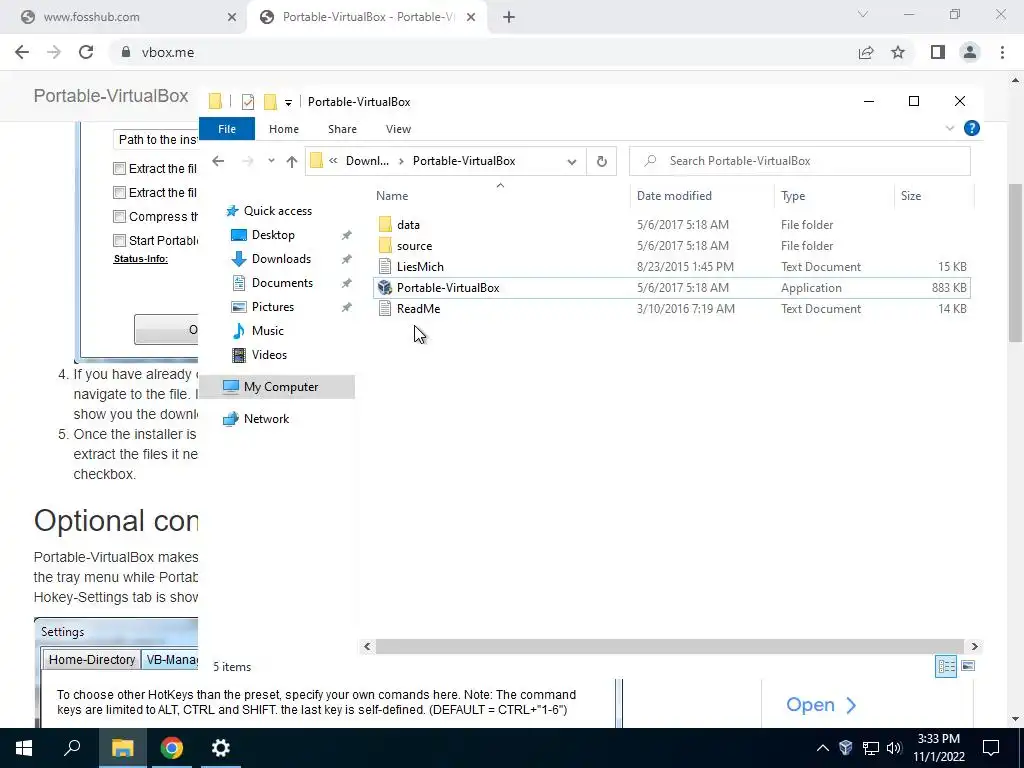Open the notification center
1024x768 pixels.
coord(991,748)
